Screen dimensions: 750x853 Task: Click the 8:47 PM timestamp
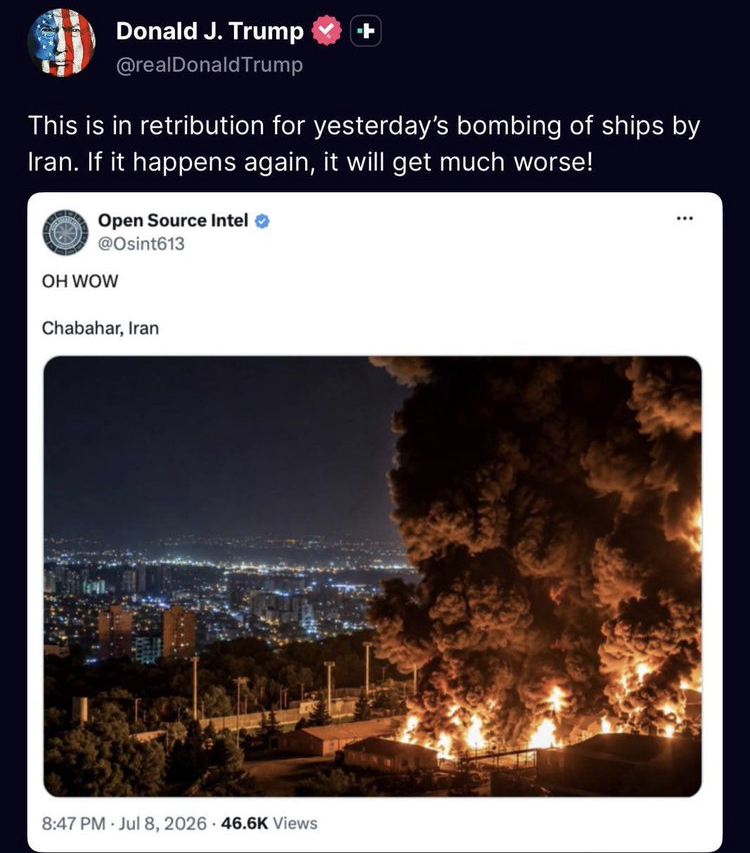click(73, 823)
